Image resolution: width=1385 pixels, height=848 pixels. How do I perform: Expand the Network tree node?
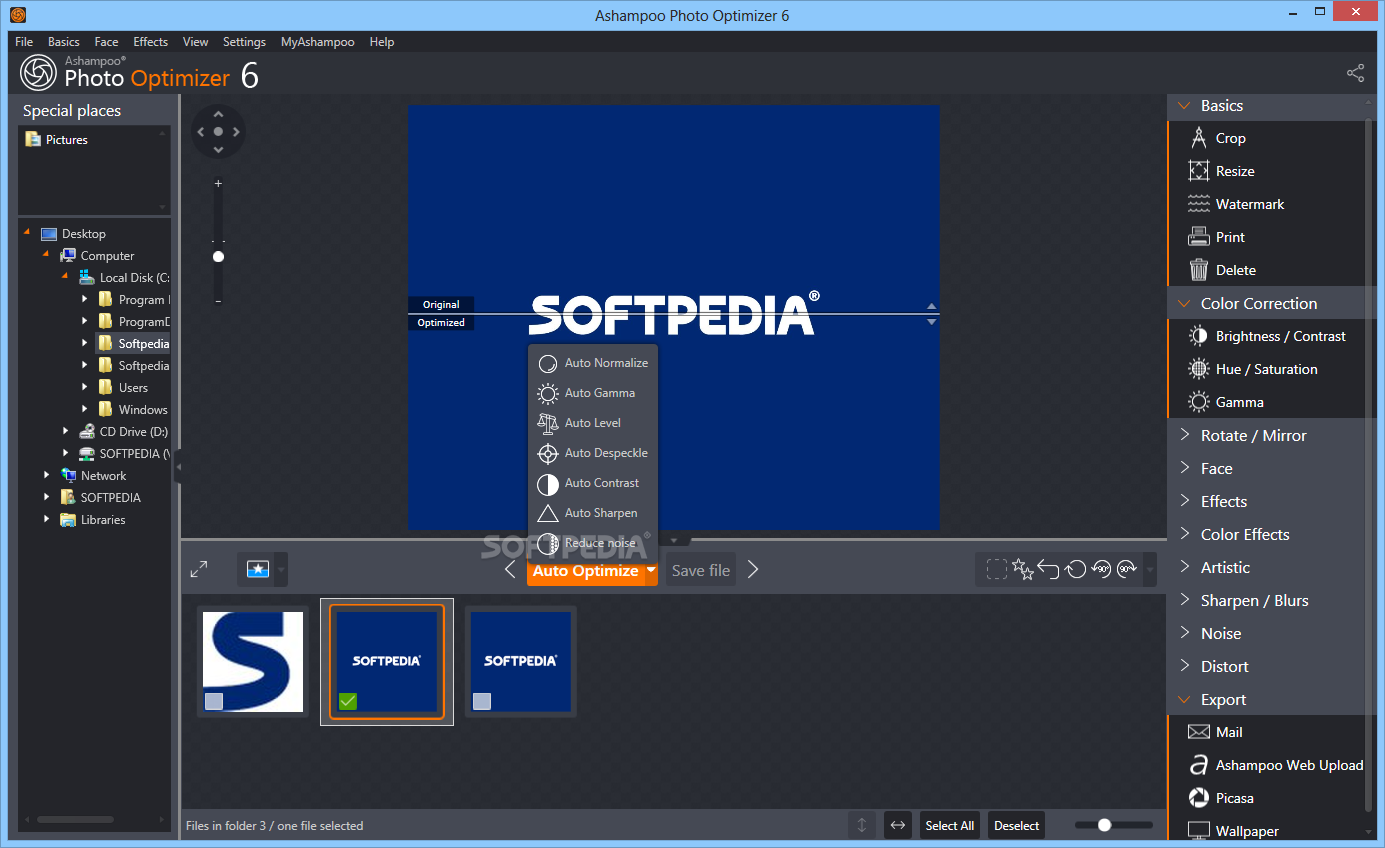pos(46,475)
